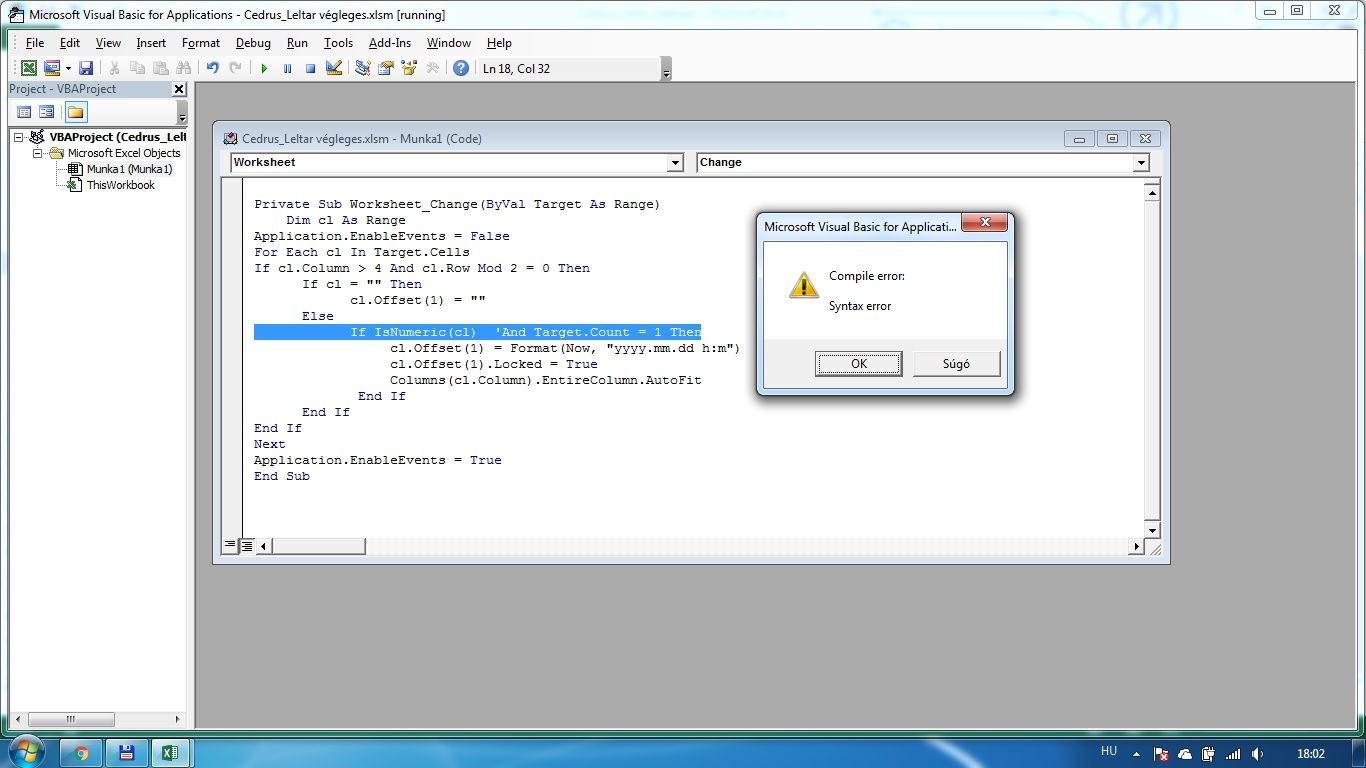Expand the Change procedure dropdown

pos(1141,163)
